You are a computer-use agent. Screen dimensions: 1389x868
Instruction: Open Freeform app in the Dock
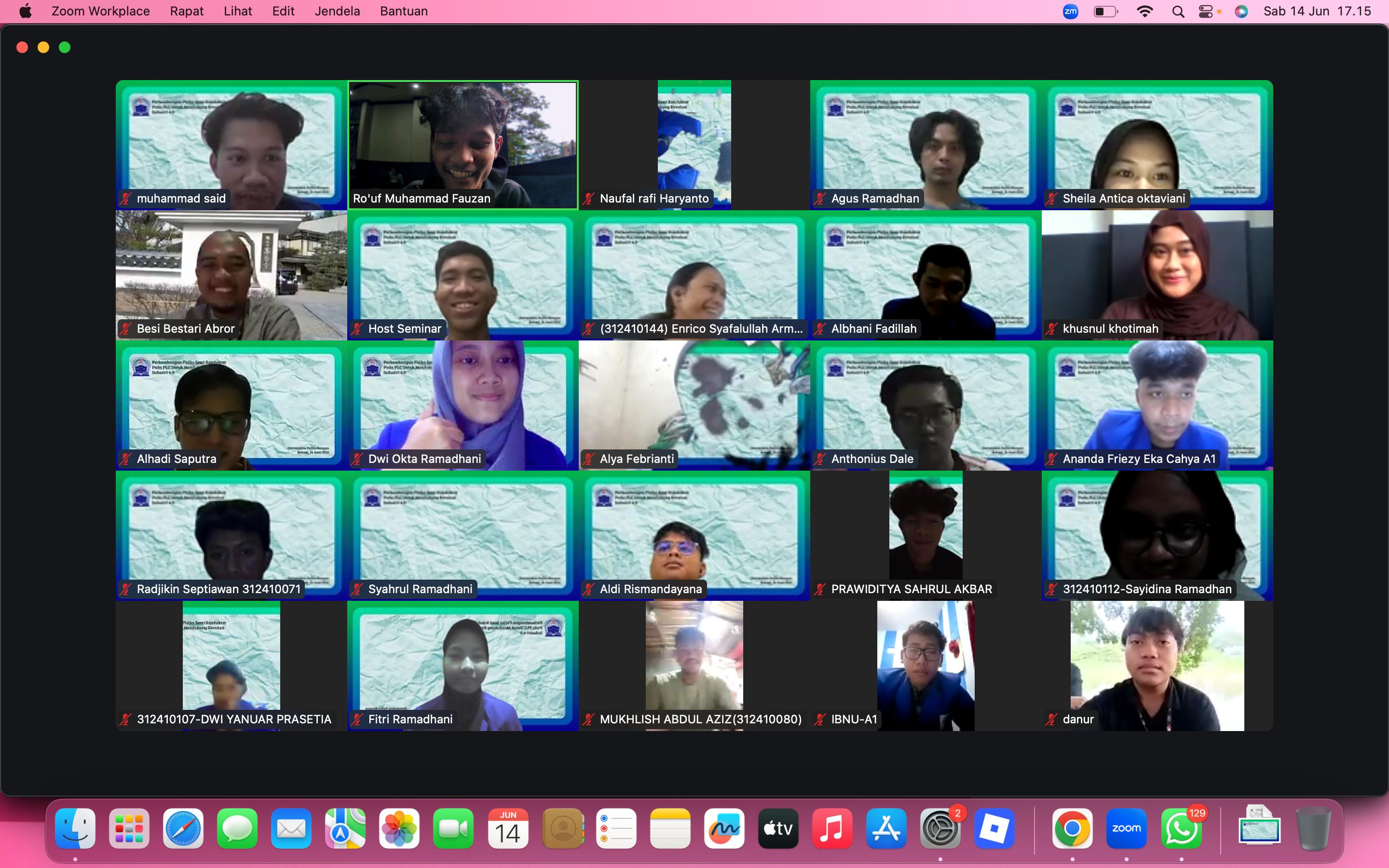[x=724, y=828]
